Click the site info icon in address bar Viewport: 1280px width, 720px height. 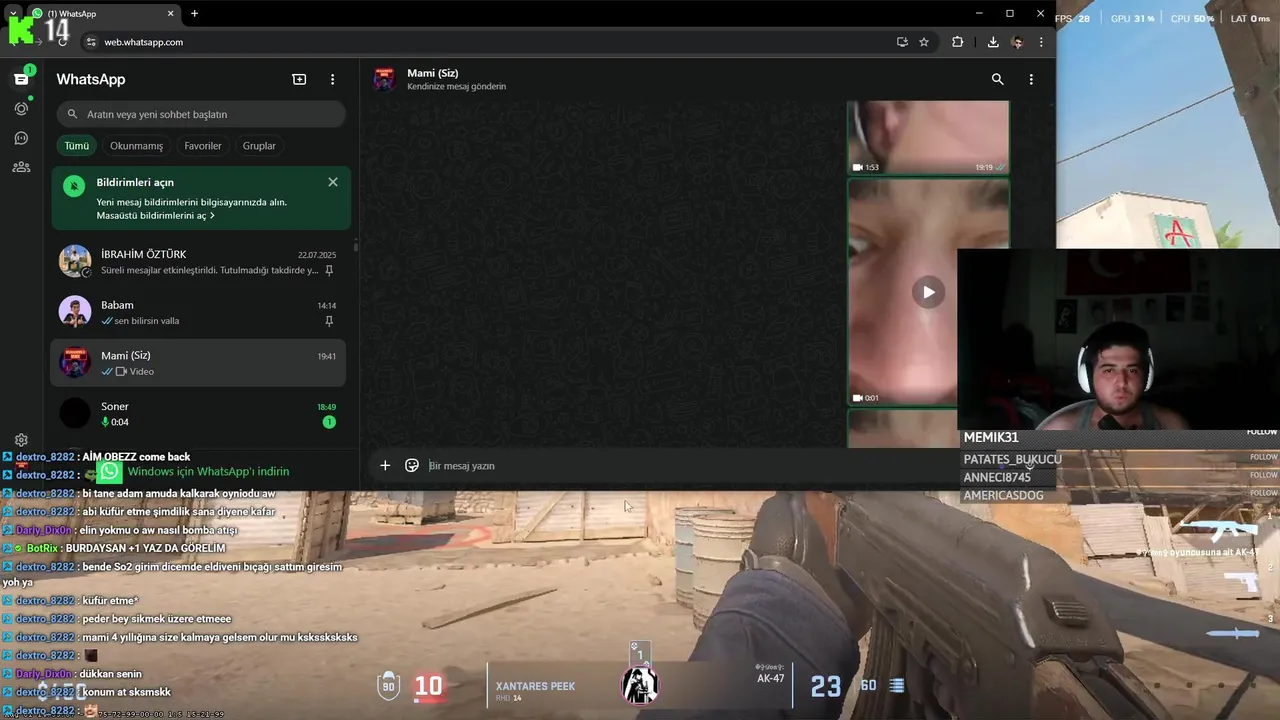pyautogui.click(x=91, y=42)
